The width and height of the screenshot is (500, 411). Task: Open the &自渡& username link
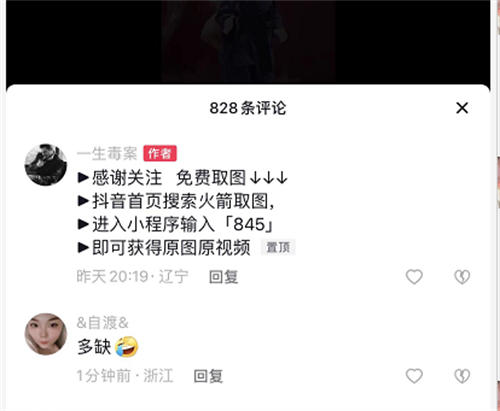pos(102,323)
